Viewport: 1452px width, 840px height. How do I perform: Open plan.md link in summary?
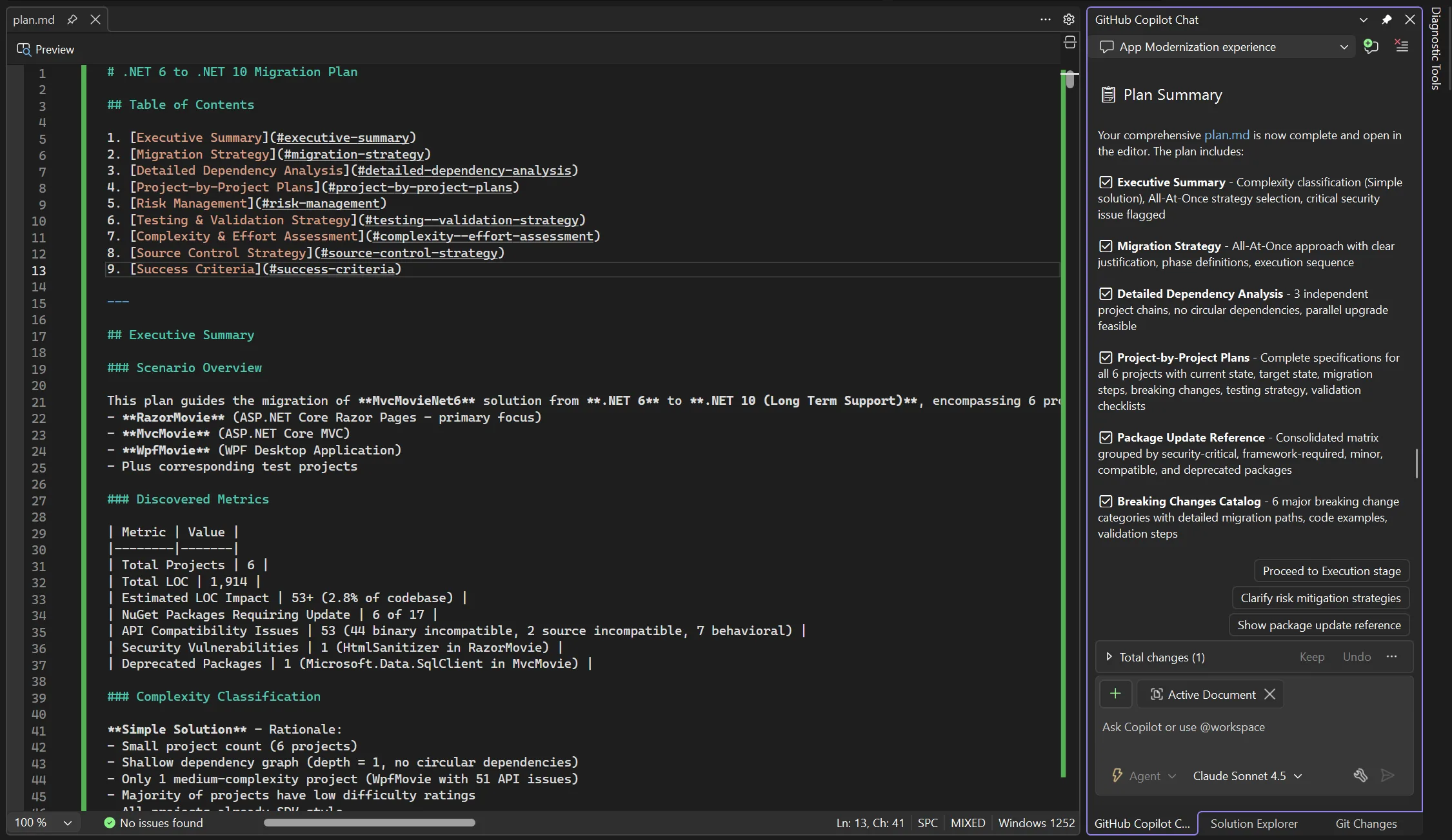1226,135
